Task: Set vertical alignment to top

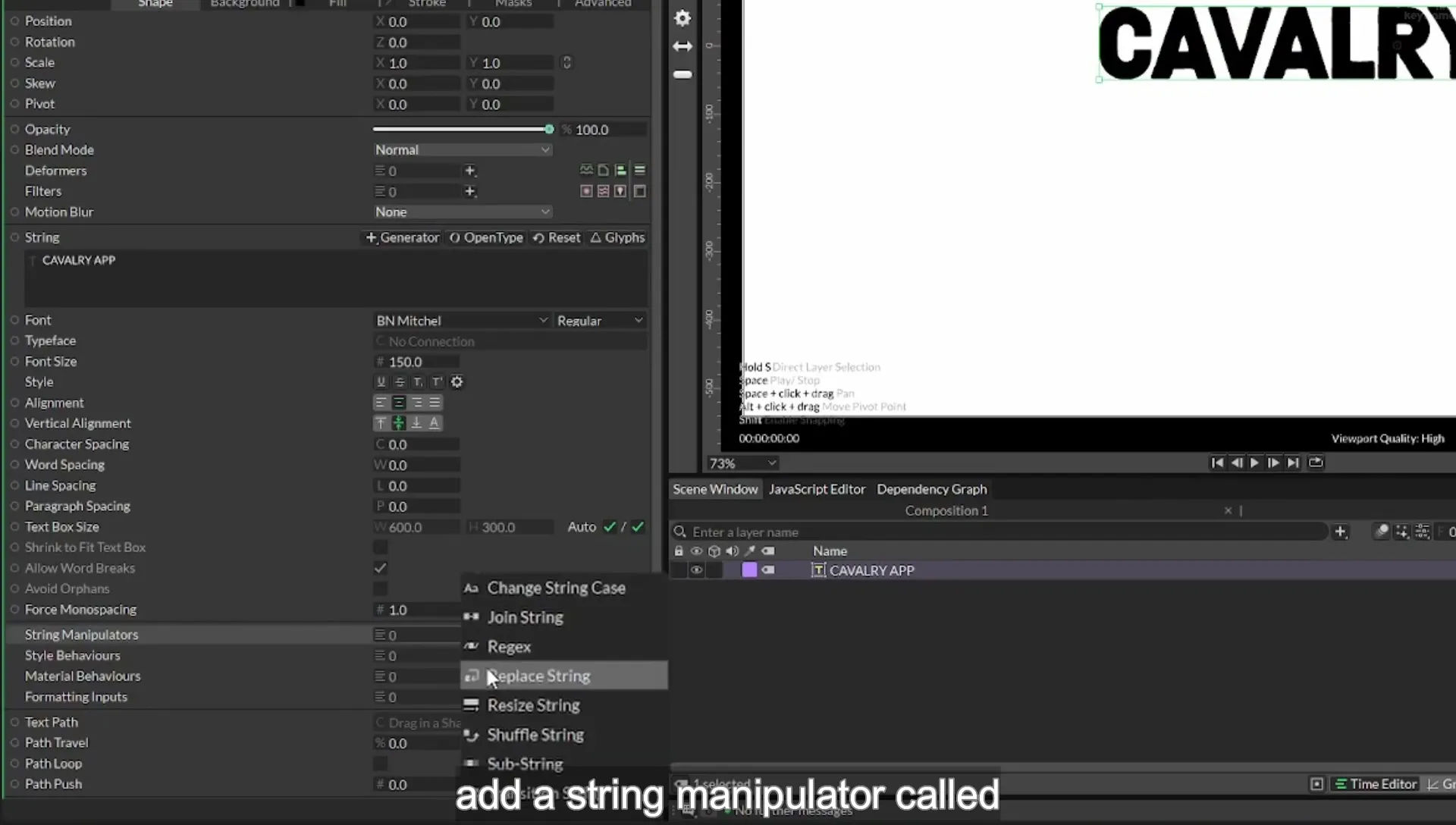Action: (381, 423)
